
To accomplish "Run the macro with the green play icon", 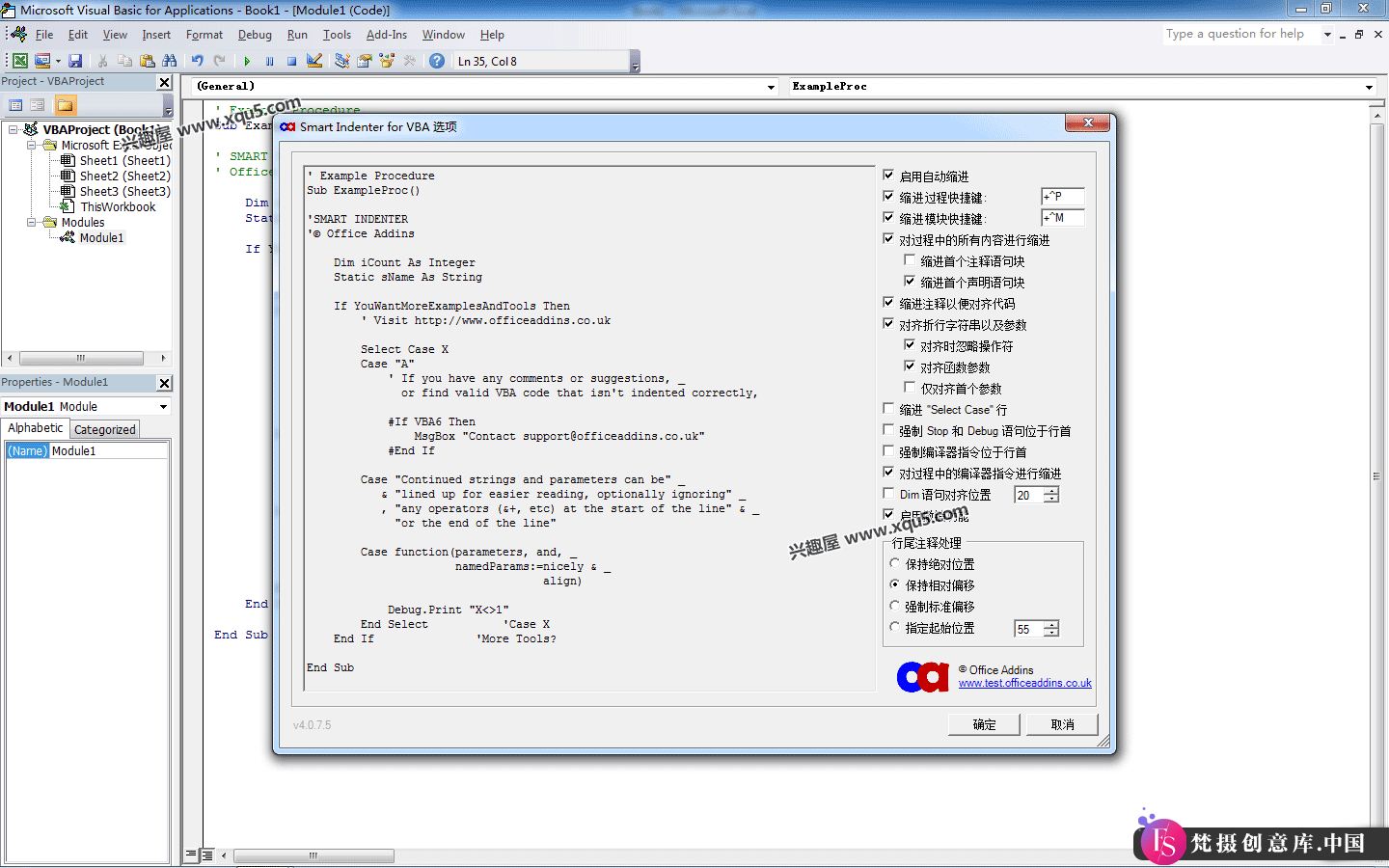I will pos(247,61).
